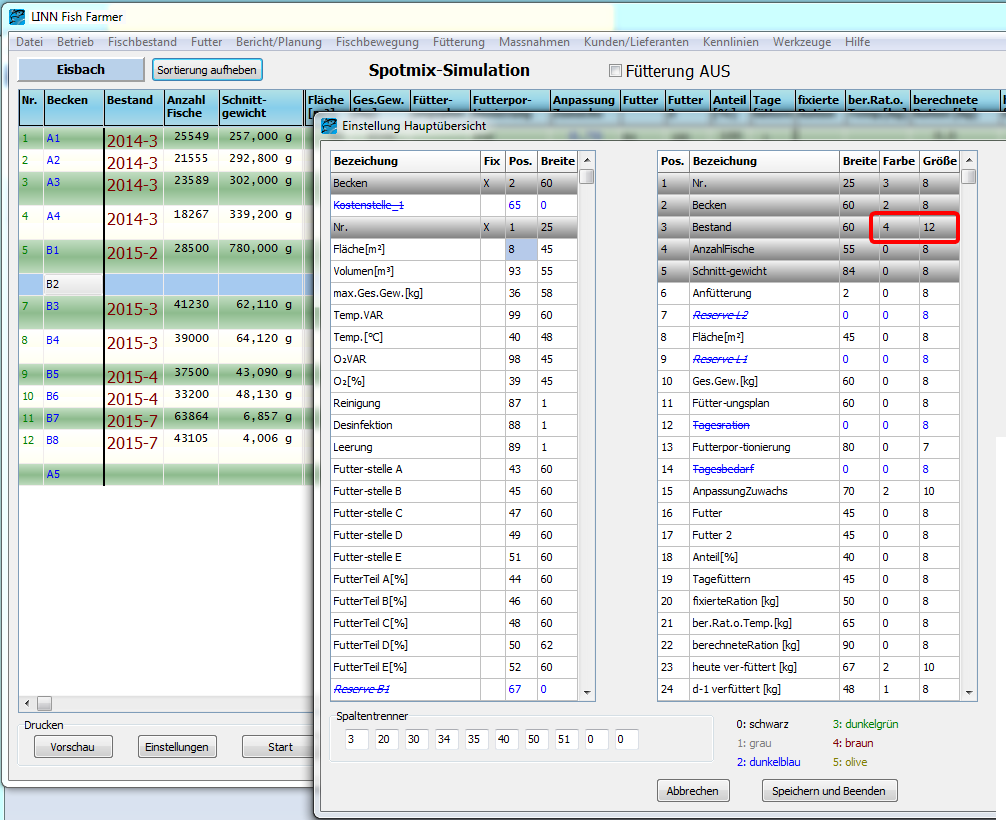Screen dimensions: 1006x820
Task: Click the heute ver-füttert [kg] row
Action: click(x=808, y=667)
